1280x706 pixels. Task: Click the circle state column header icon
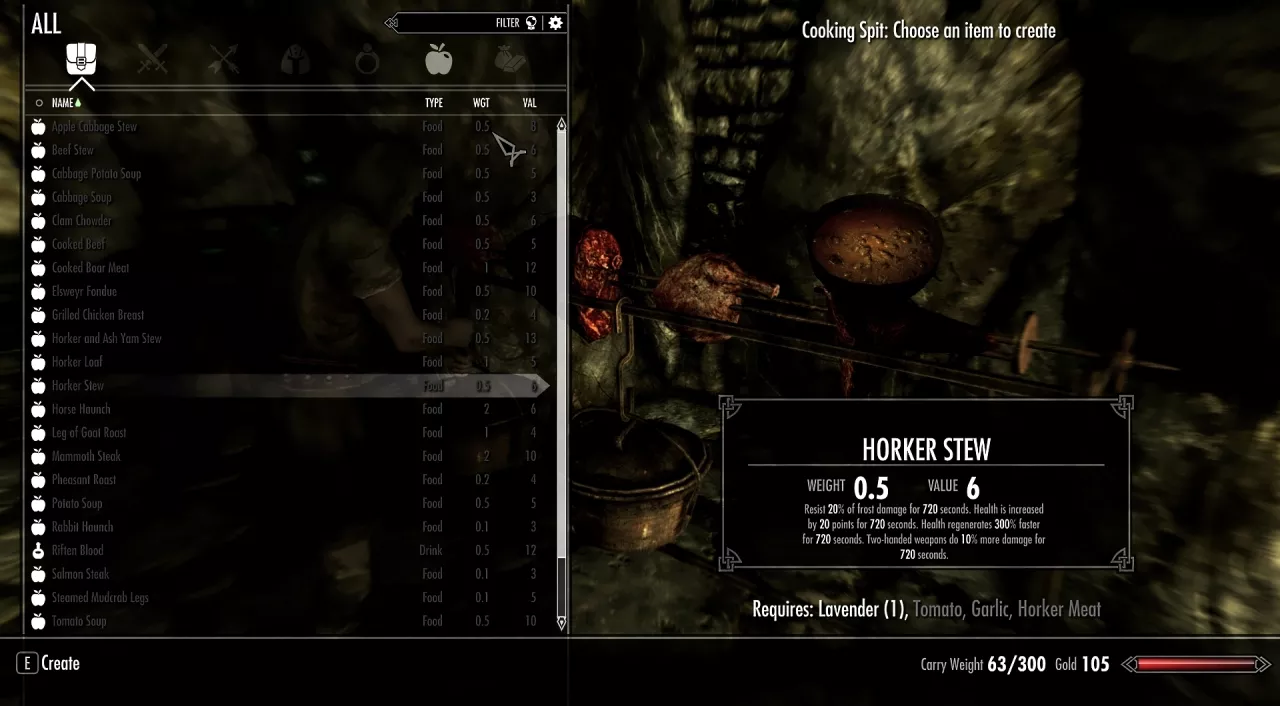[x=39, y=103]
